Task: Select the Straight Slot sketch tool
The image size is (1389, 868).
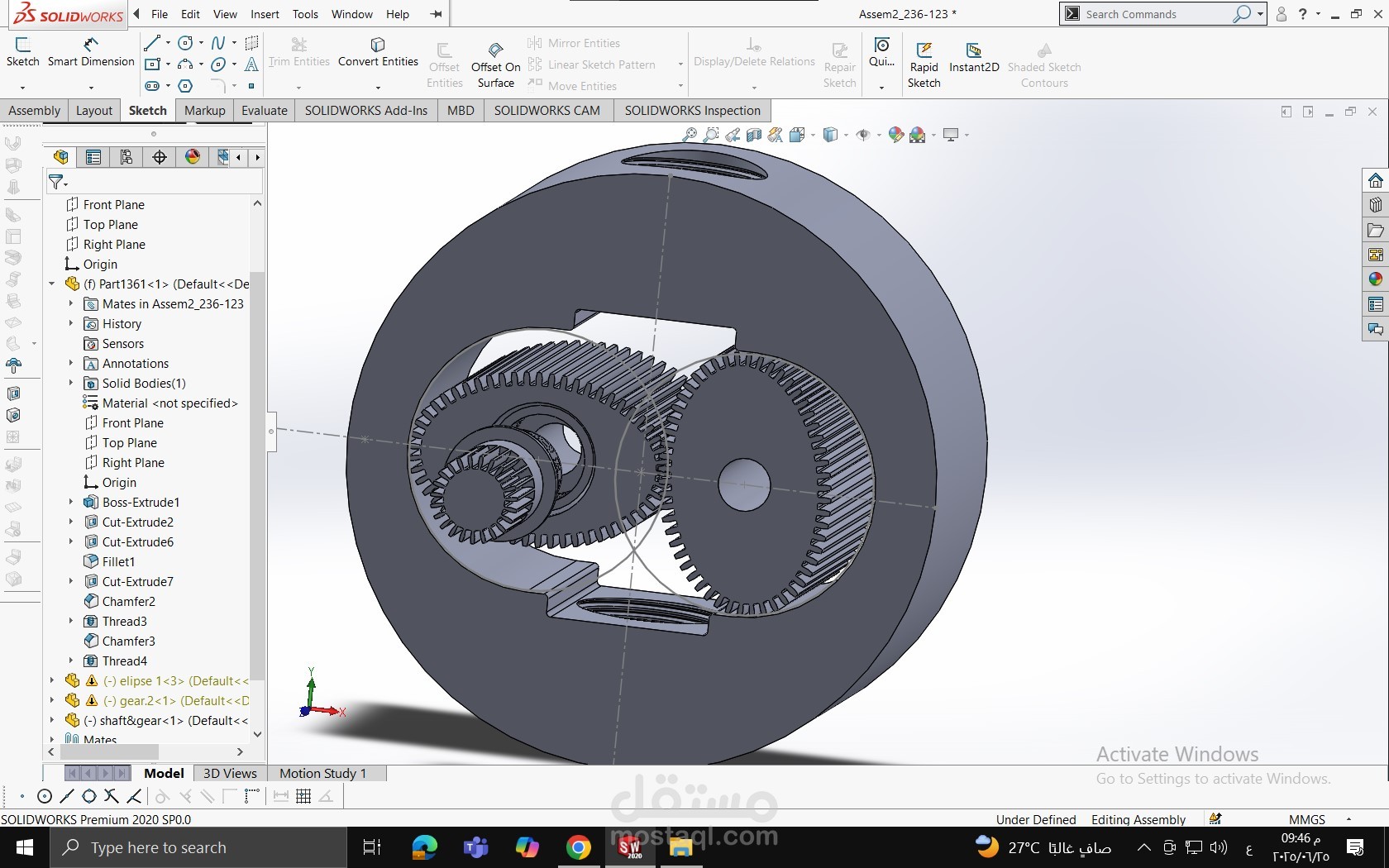Action: coord(152,86)
